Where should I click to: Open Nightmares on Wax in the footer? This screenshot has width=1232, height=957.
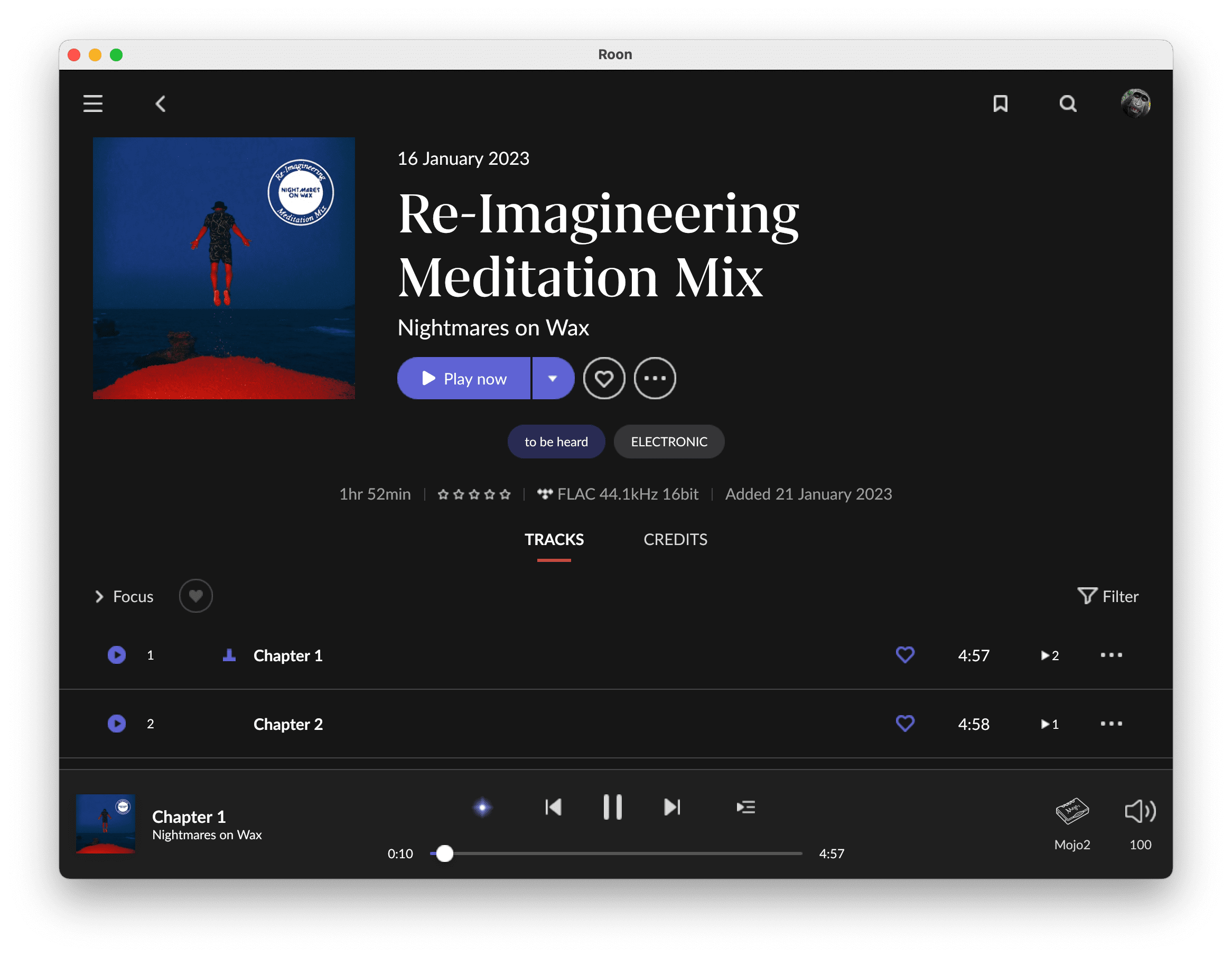point(207,835)
